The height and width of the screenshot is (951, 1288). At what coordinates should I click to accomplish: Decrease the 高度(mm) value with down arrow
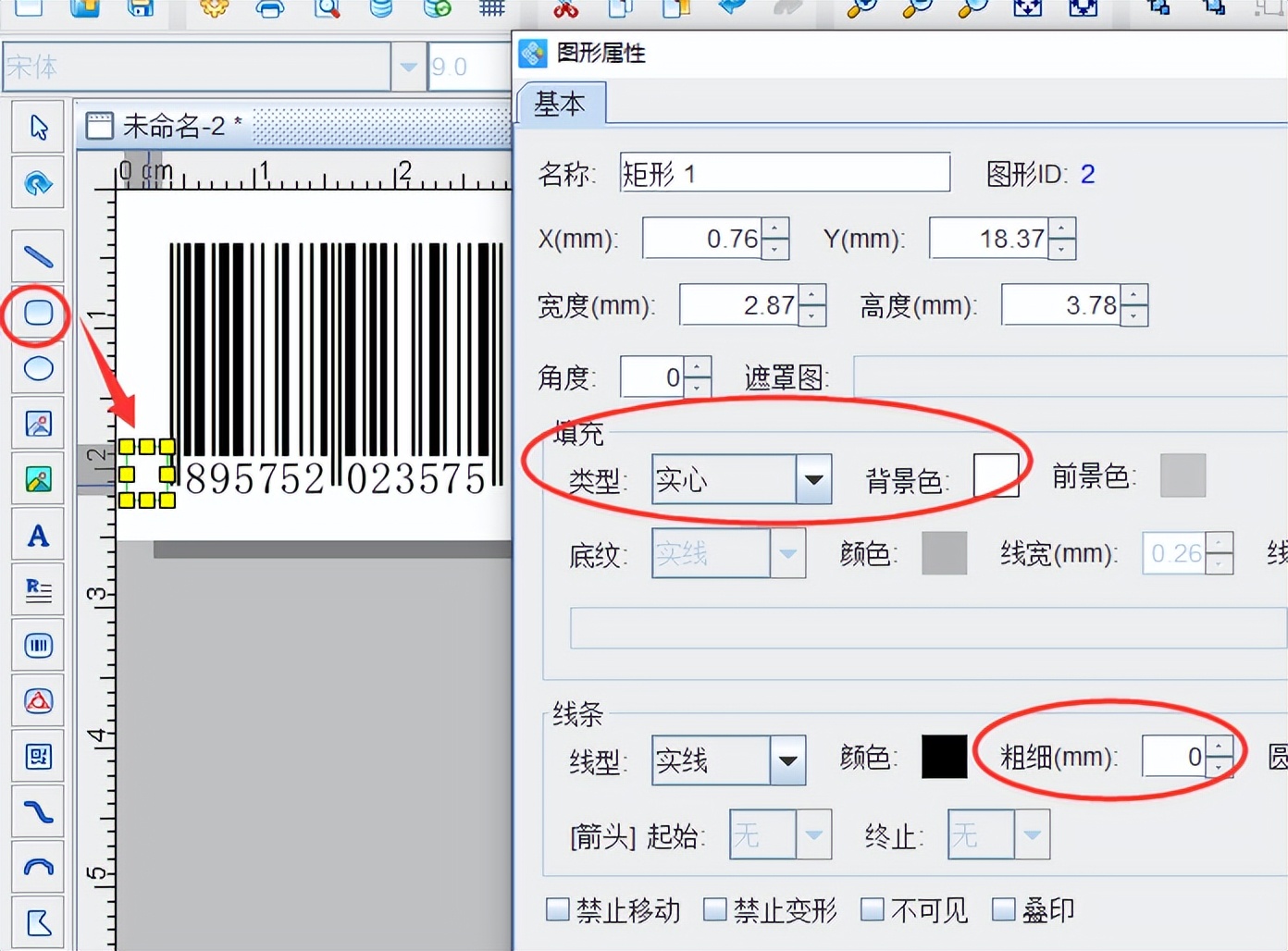click(x=1133, y=315)
